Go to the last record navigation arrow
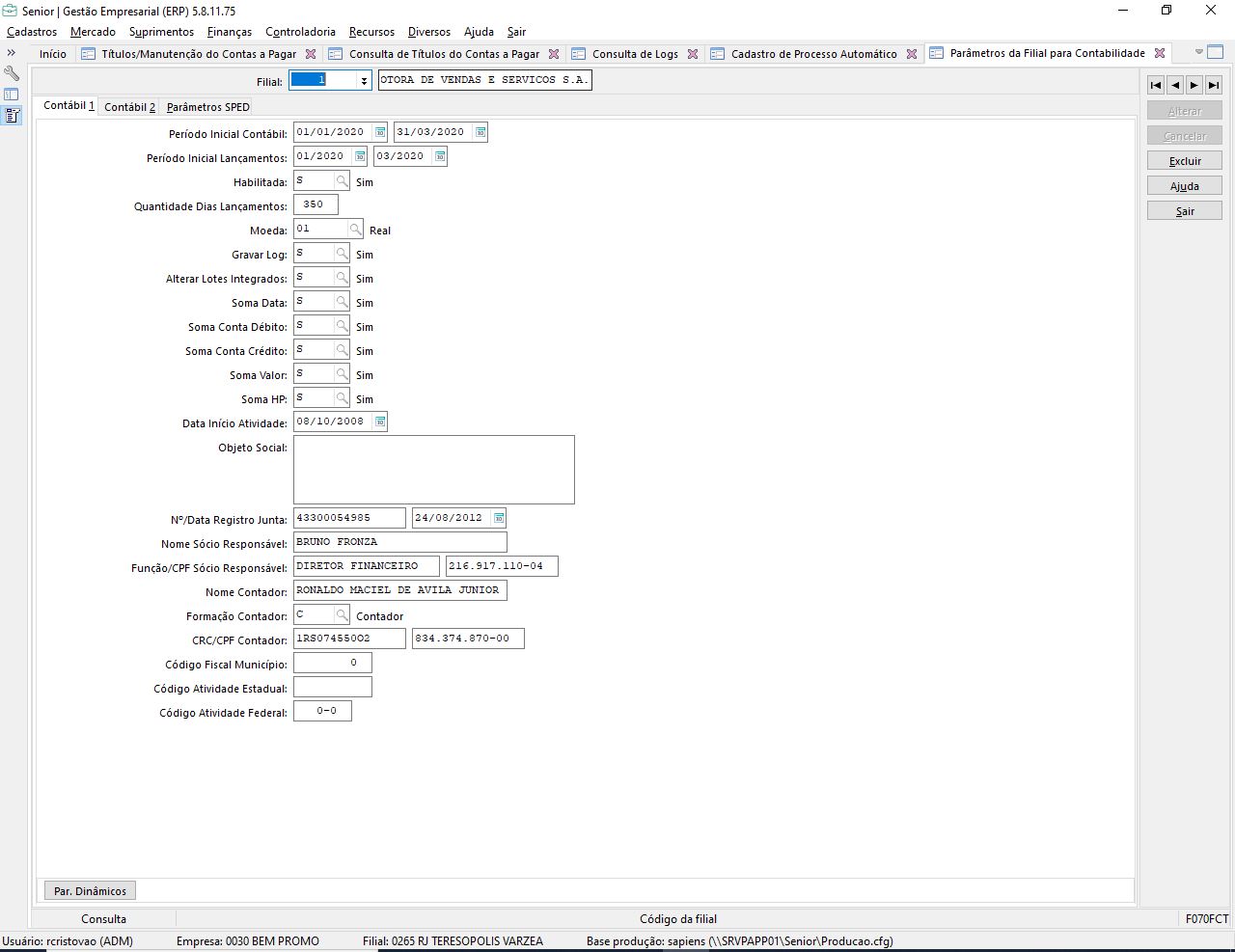Screen dimensions: 1235x952 pos(1214,85)
